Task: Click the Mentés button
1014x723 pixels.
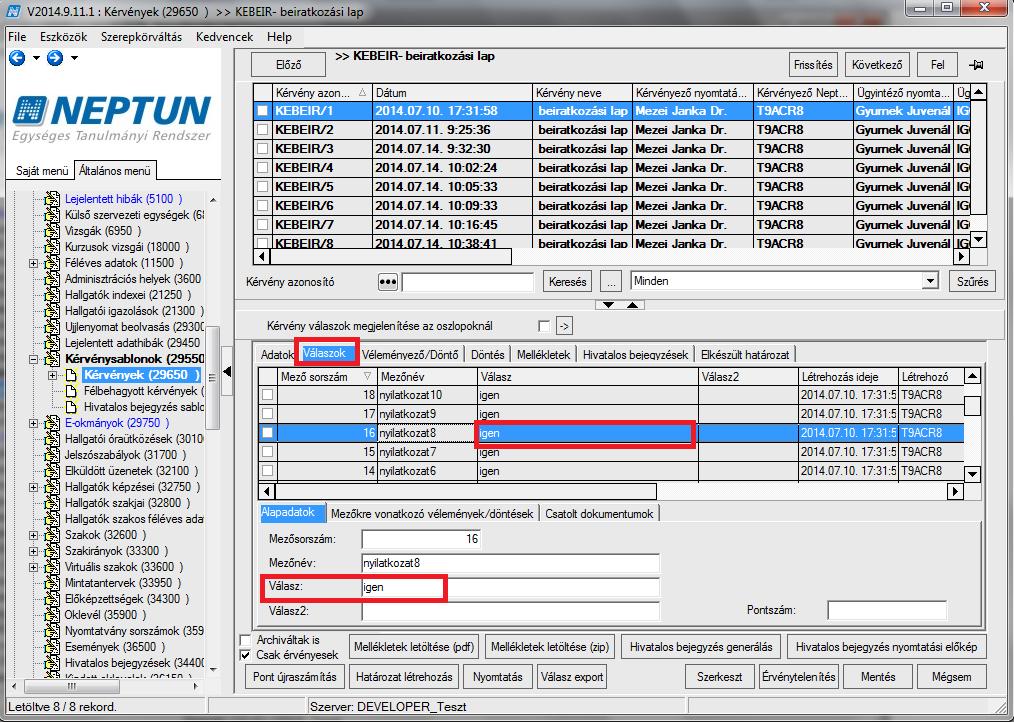Action: point(878,677)
